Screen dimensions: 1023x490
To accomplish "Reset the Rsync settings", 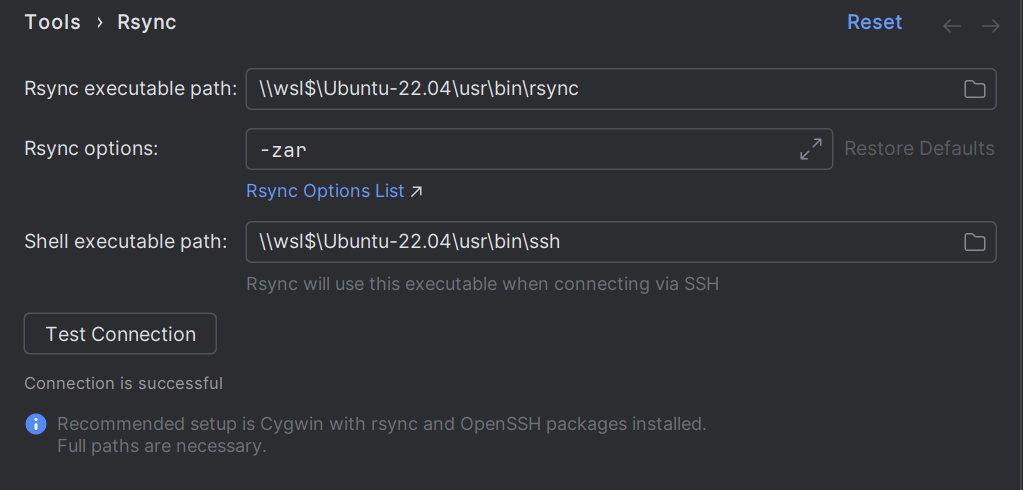I will coord(874,23).
